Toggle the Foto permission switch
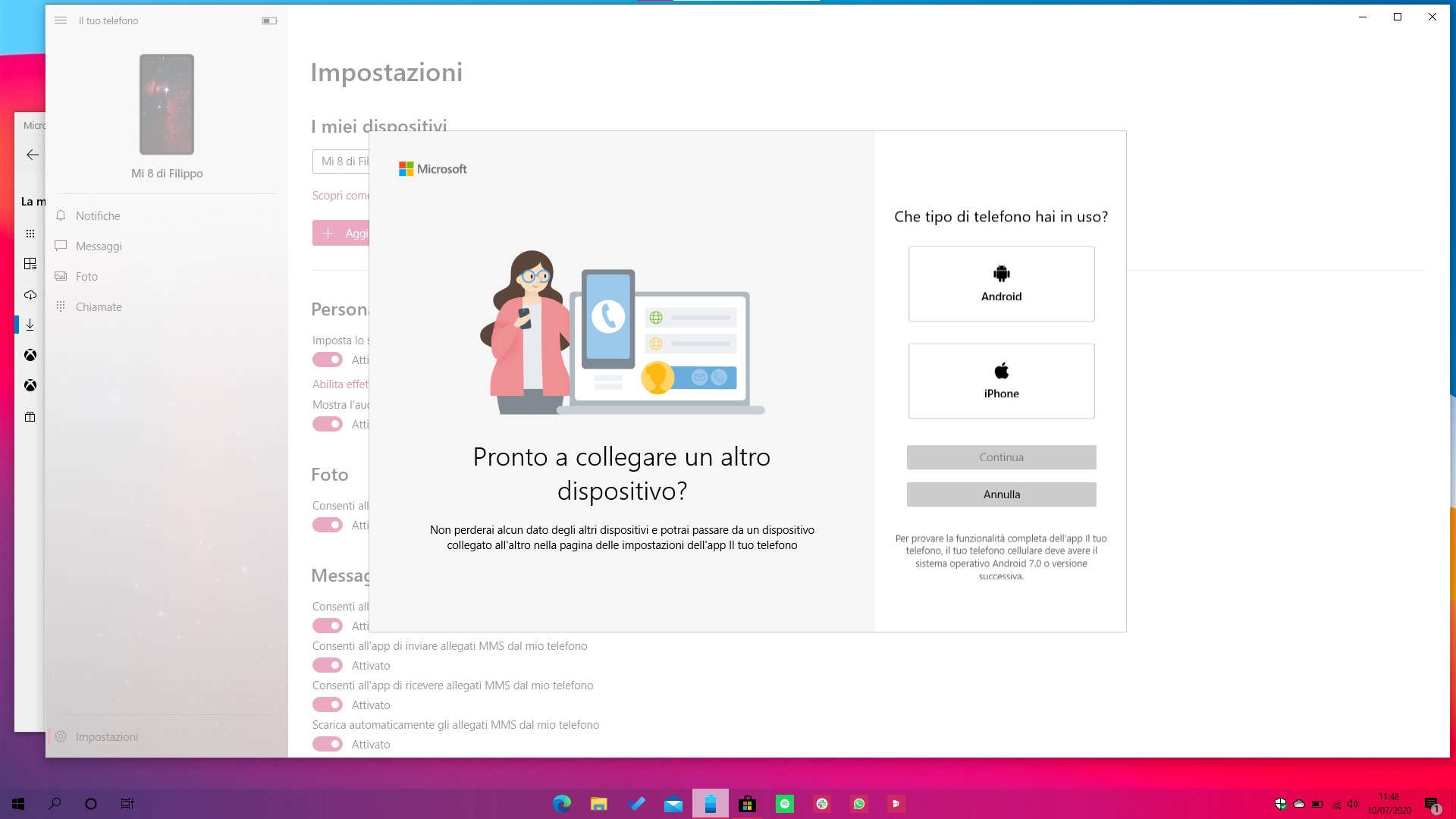The width and height of the screenshot is (1456, 819). pyautogui.click(x=328, y=525)
